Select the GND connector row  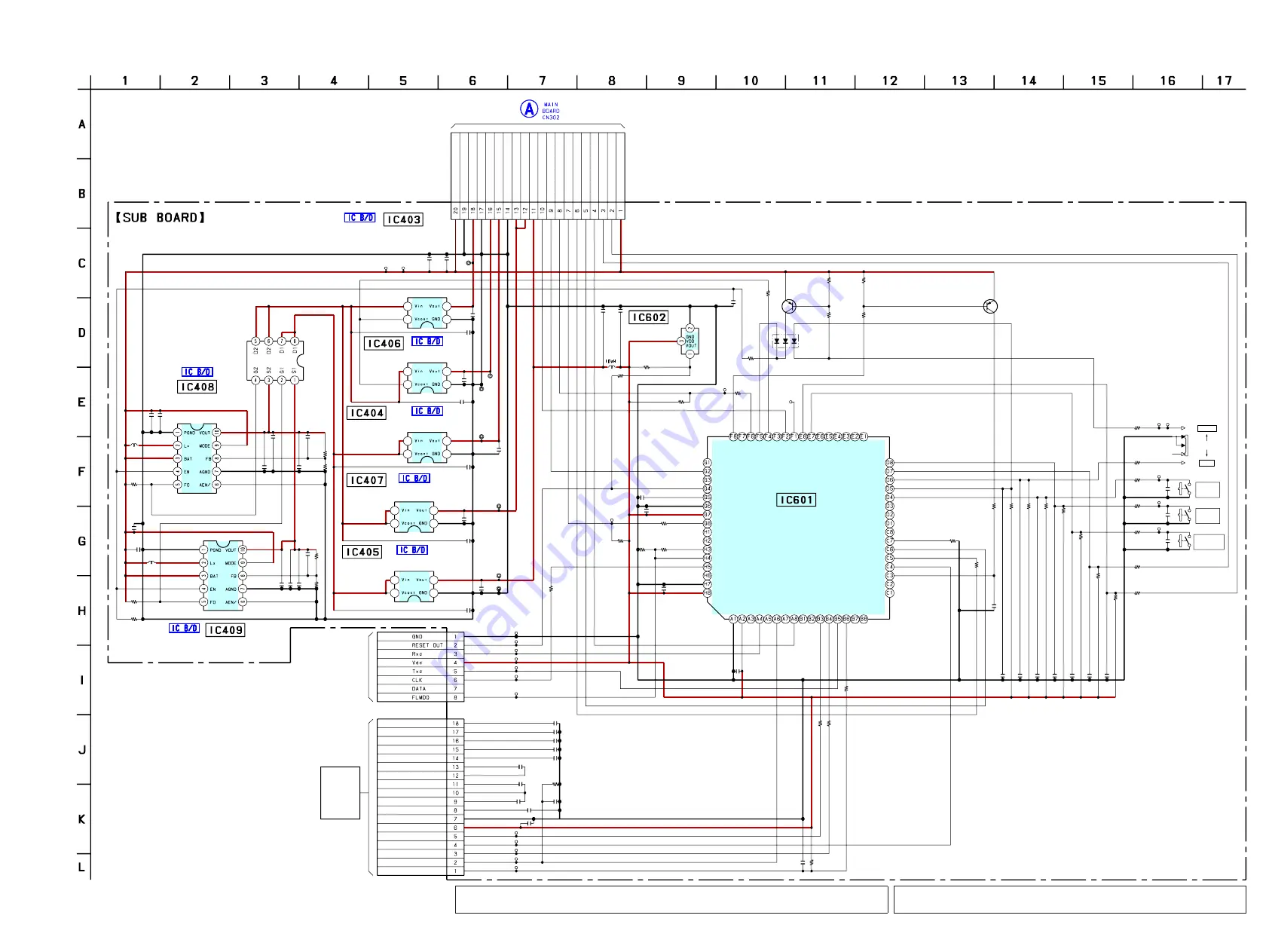[420, 637]
